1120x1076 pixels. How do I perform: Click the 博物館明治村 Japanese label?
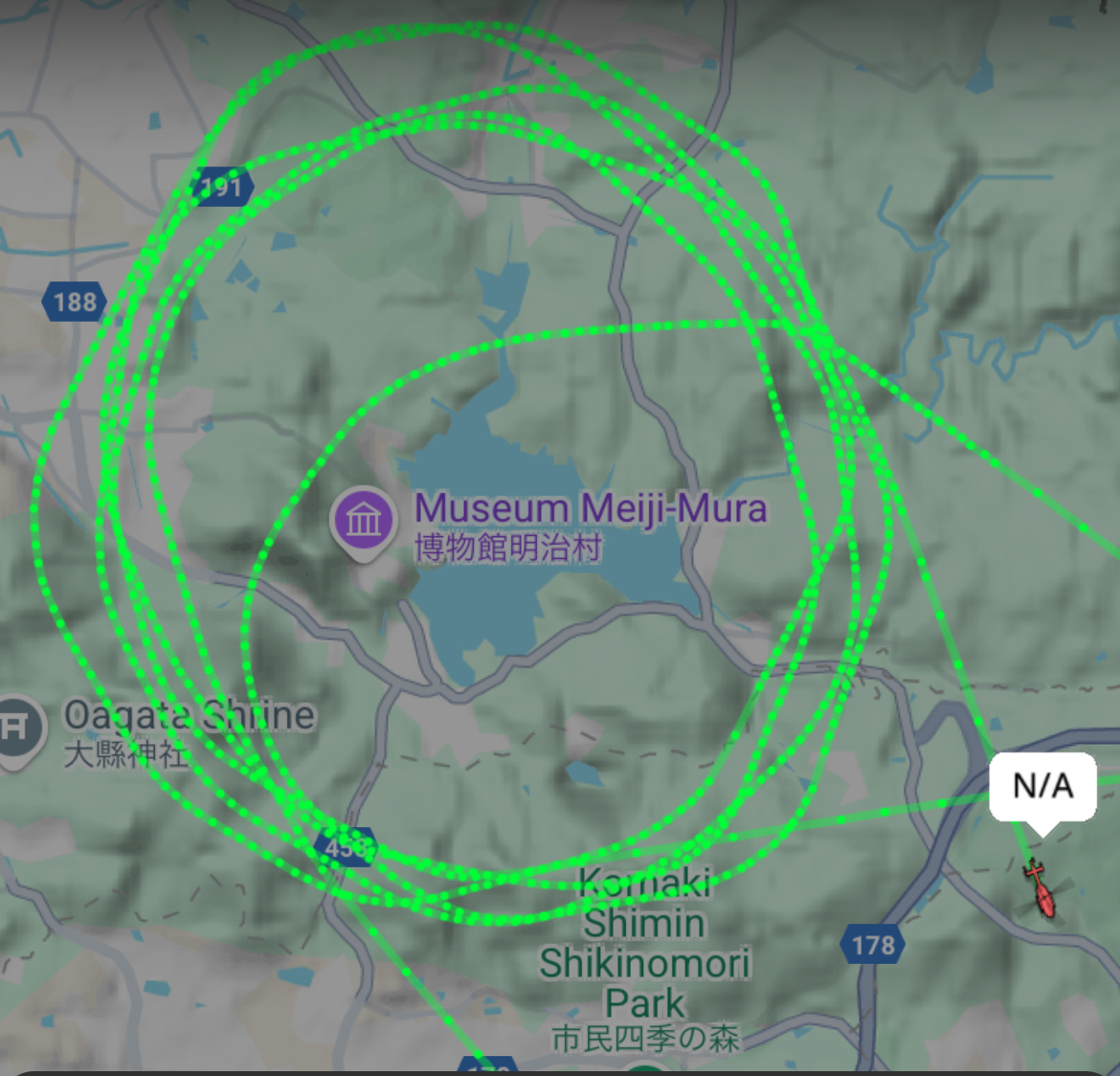point(508,548)
